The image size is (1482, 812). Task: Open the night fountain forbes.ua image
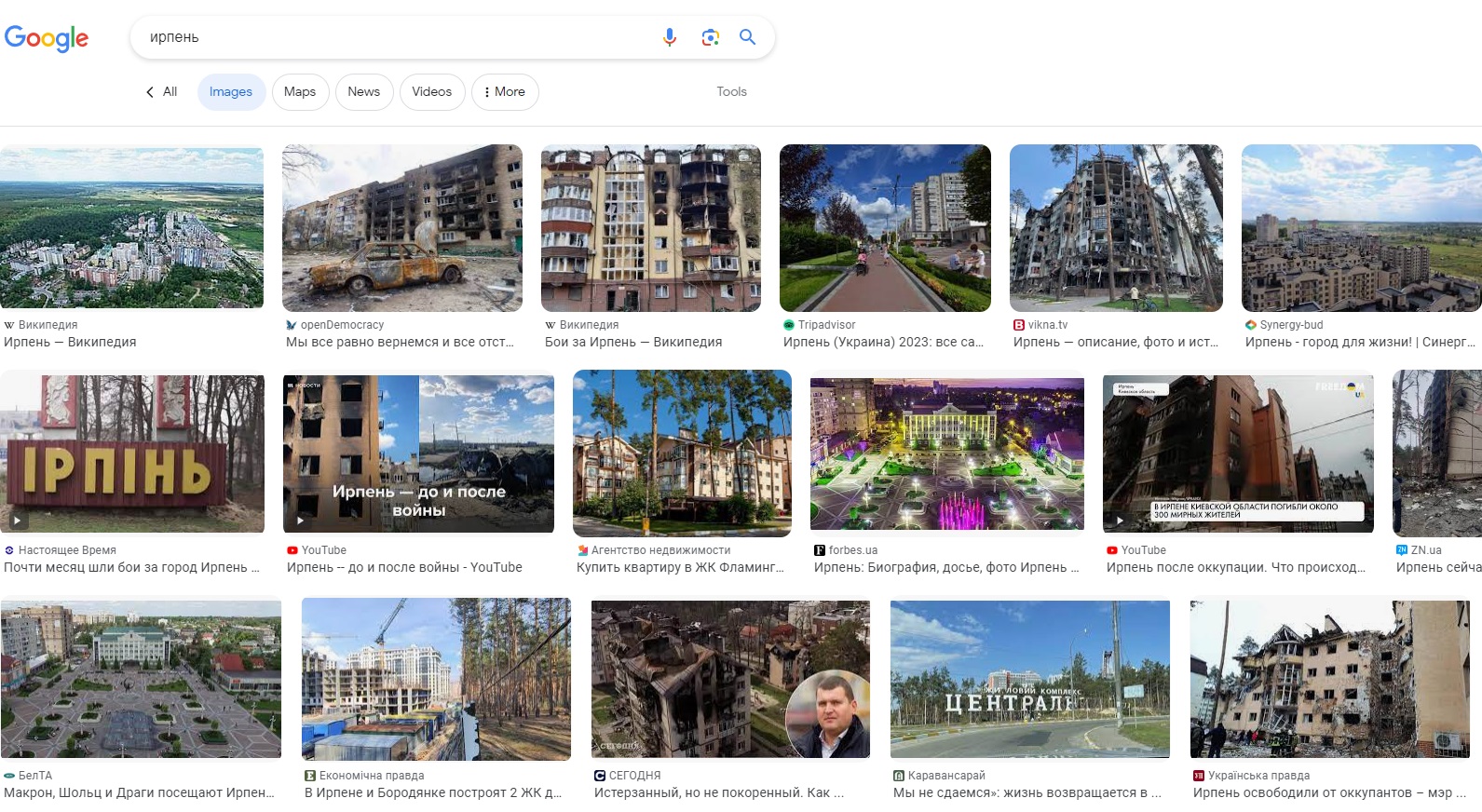946,453
